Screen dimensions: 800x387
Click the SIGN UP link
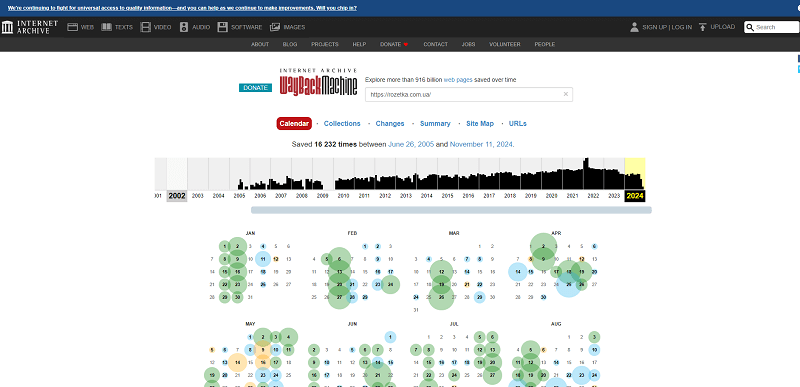coord(655,27)
